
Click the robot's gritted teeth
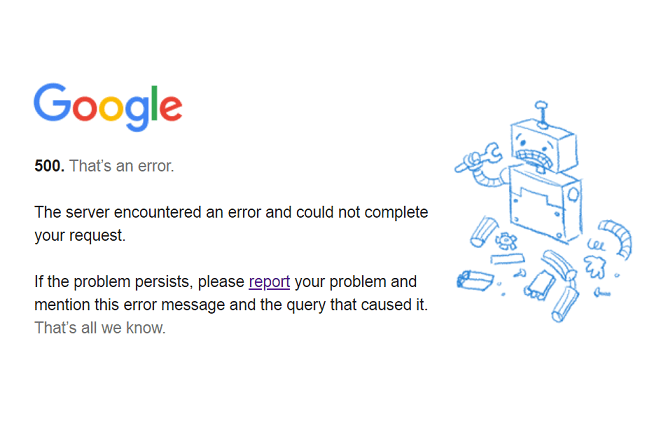click(x=535, y=159)
